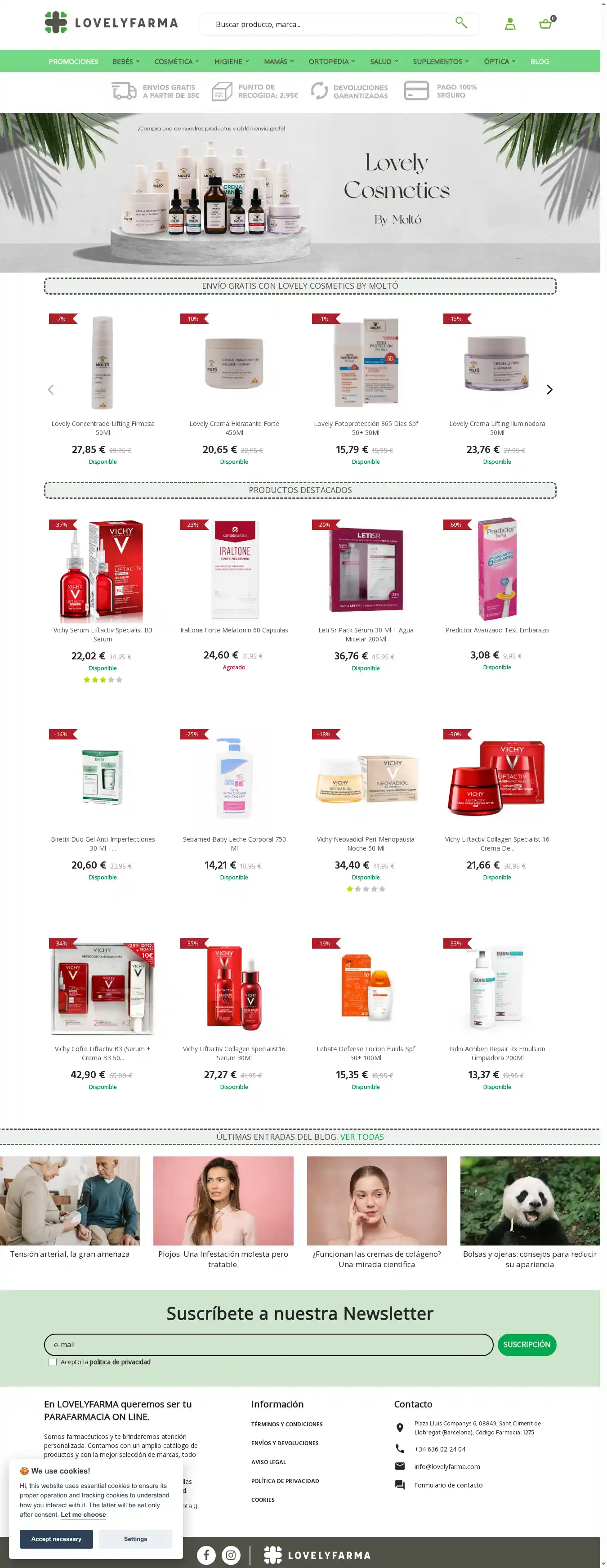The image size is (607, 1568).
Task: Advance Lovely Cosmetics product carousel right arrow
Action: coord(549,390)
